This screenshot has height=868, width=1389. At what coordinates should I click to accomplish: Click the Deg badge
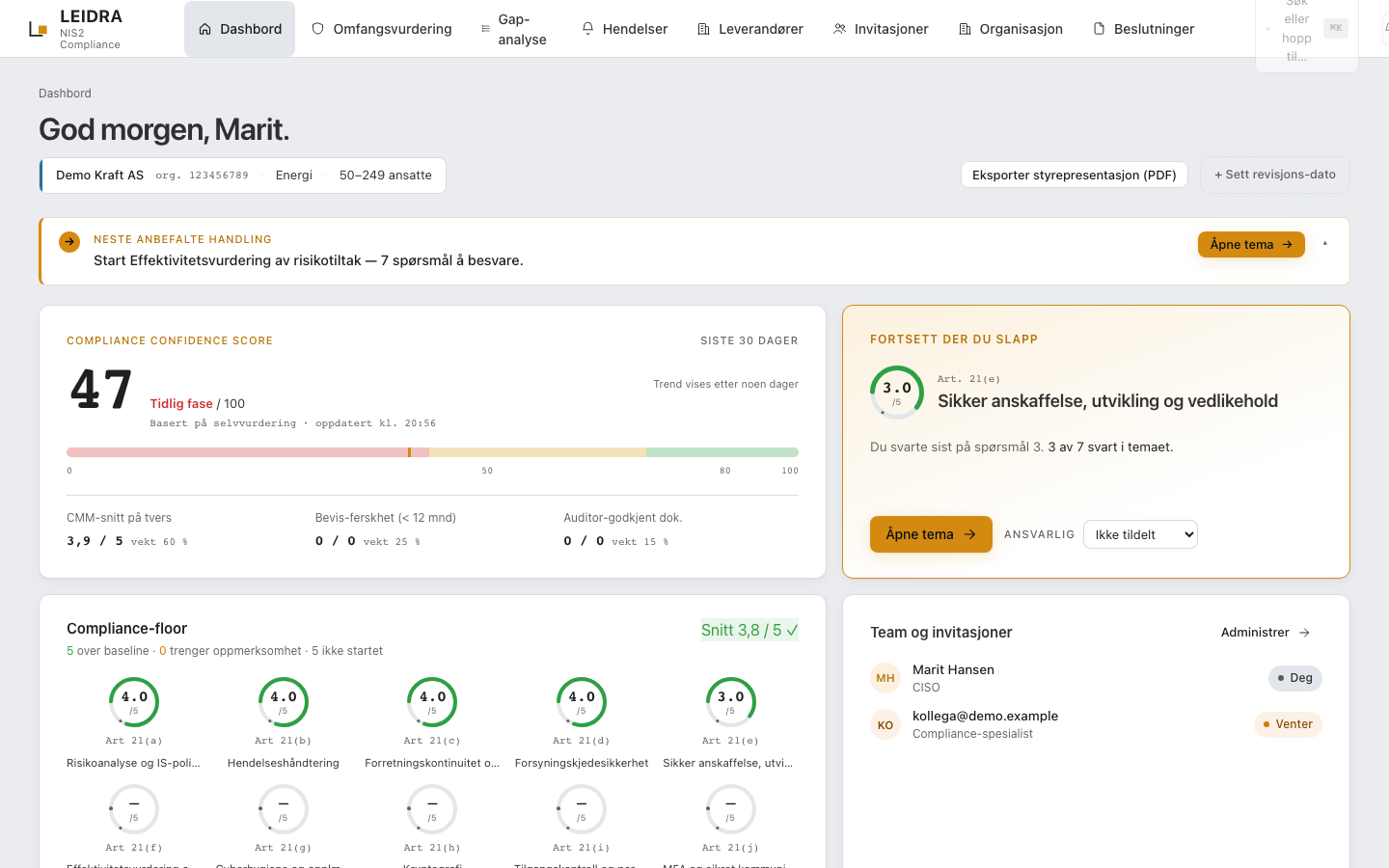(1294, 678)
